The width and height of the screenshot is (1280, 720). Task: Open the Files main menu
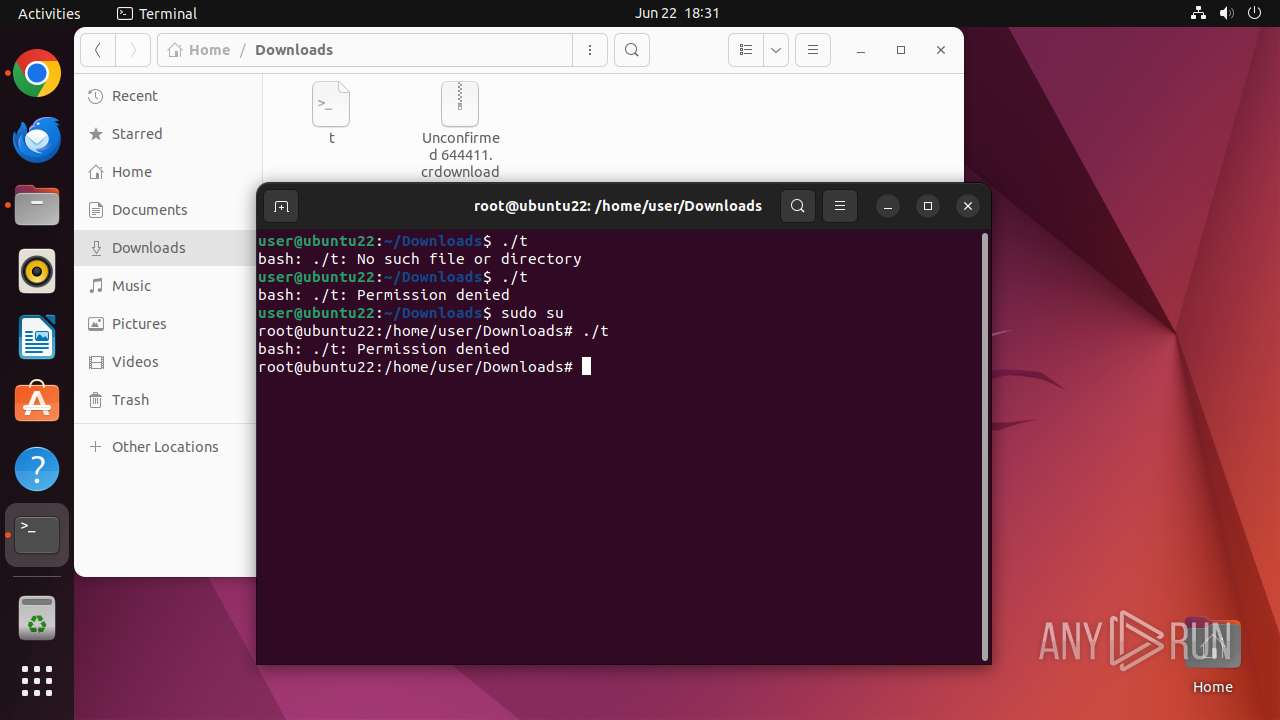point(813,50)
